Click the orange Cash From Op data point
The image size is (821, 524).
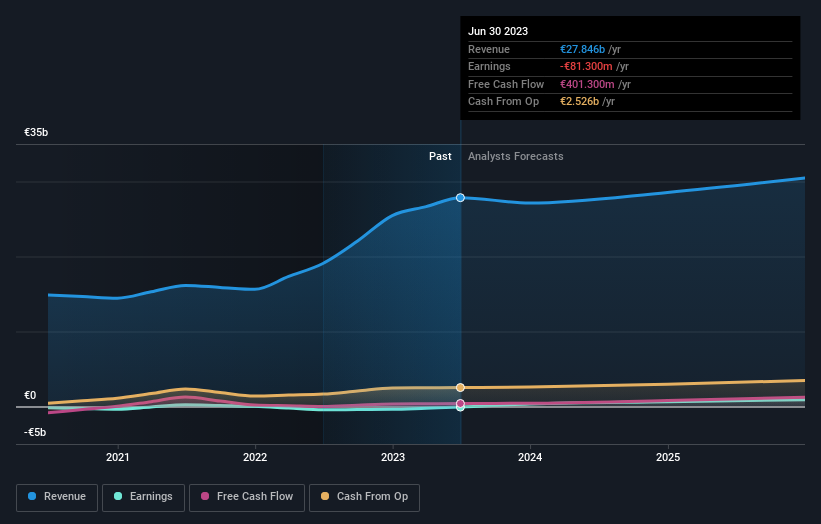[x=460, y=387]
